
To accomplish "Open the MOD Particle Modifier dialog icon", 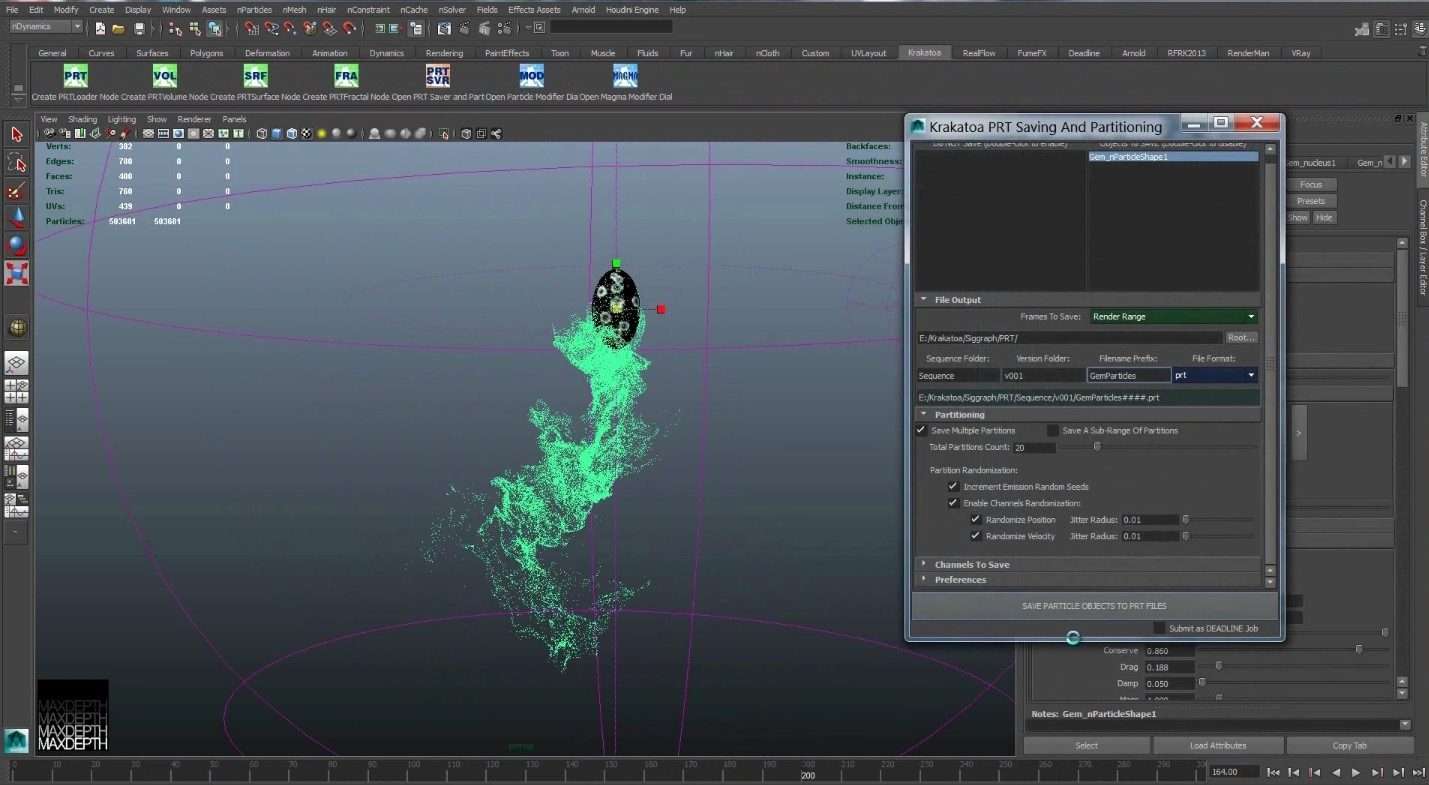I will pos(531,76).
